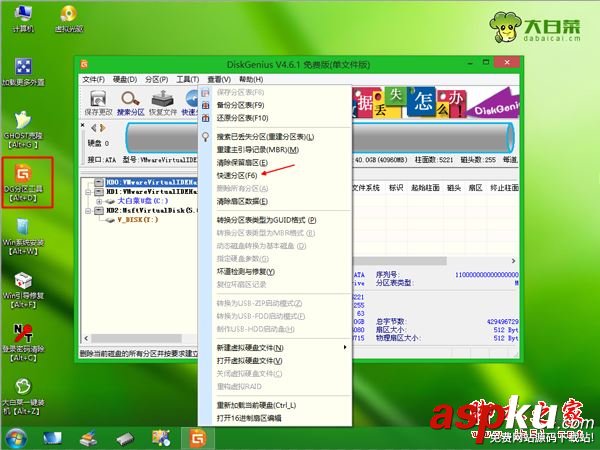Choose 清除扇区数据(E) entry
This screenshot has width=600, height=450.
coord(275,201)
